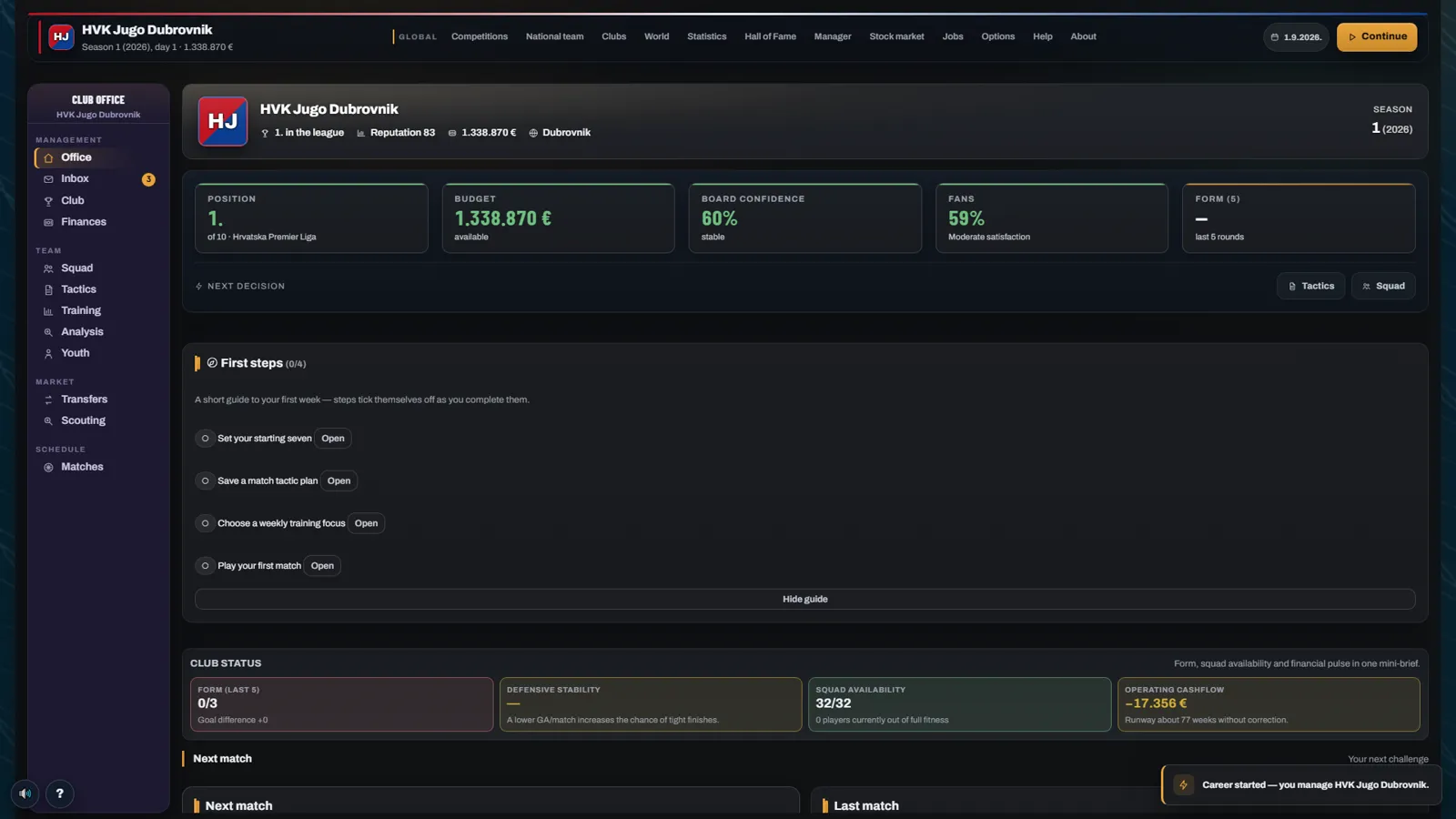Click the Finances icon in sidebar
The image size is (1456, 819).
(x=48, y=222)
